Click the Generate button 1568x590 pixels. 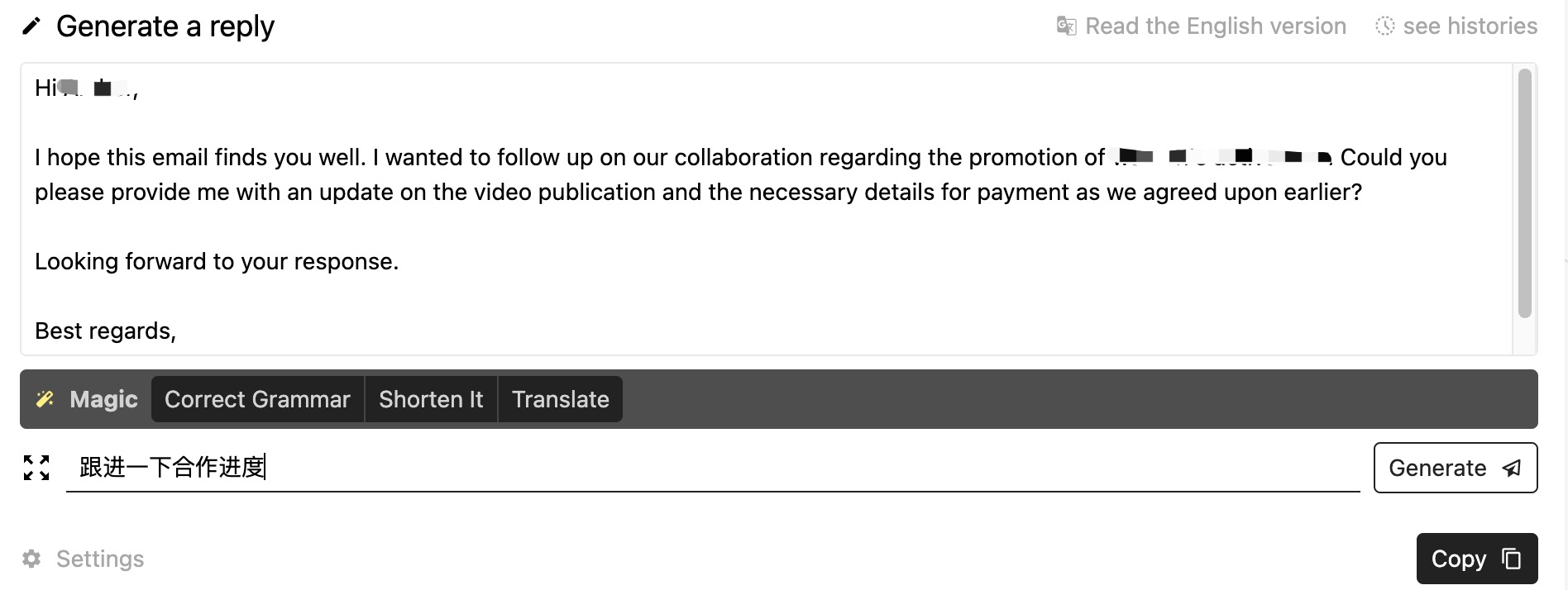coord(1456,468)
